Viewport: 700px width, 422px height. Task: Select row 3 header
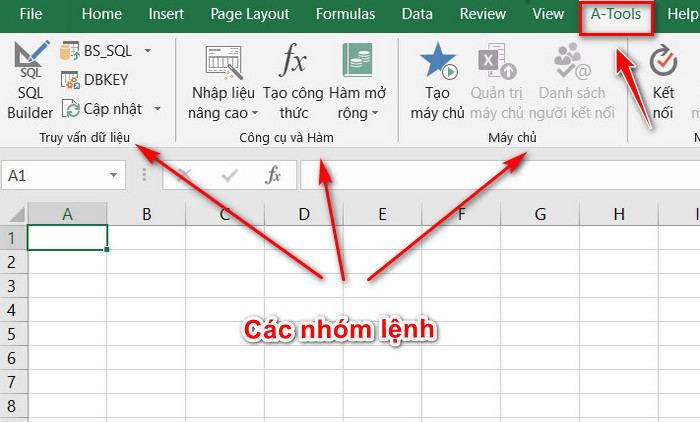(13, 286)
